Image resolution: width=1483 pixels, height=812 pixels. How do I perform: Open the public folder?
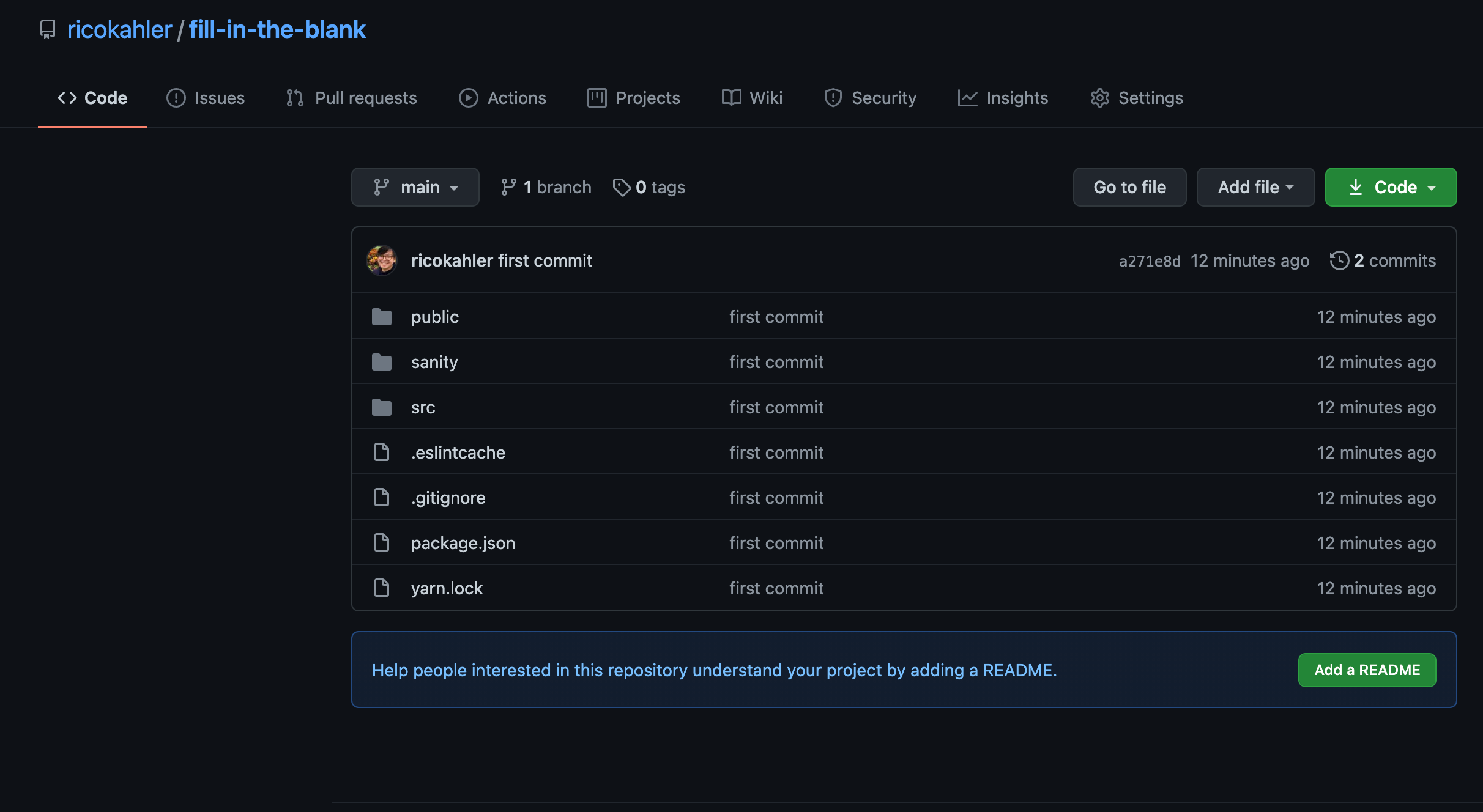[435, 317]
